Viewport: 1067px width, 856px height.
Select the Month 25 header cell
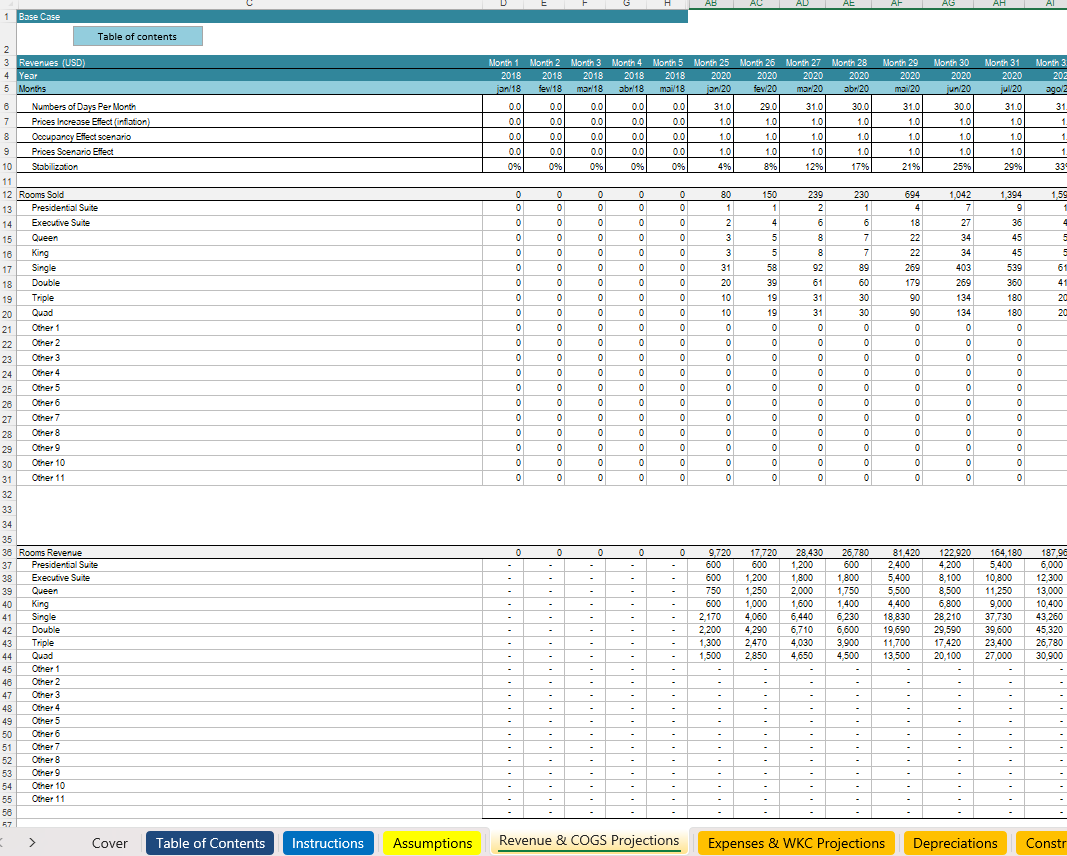tap(711, 63)
